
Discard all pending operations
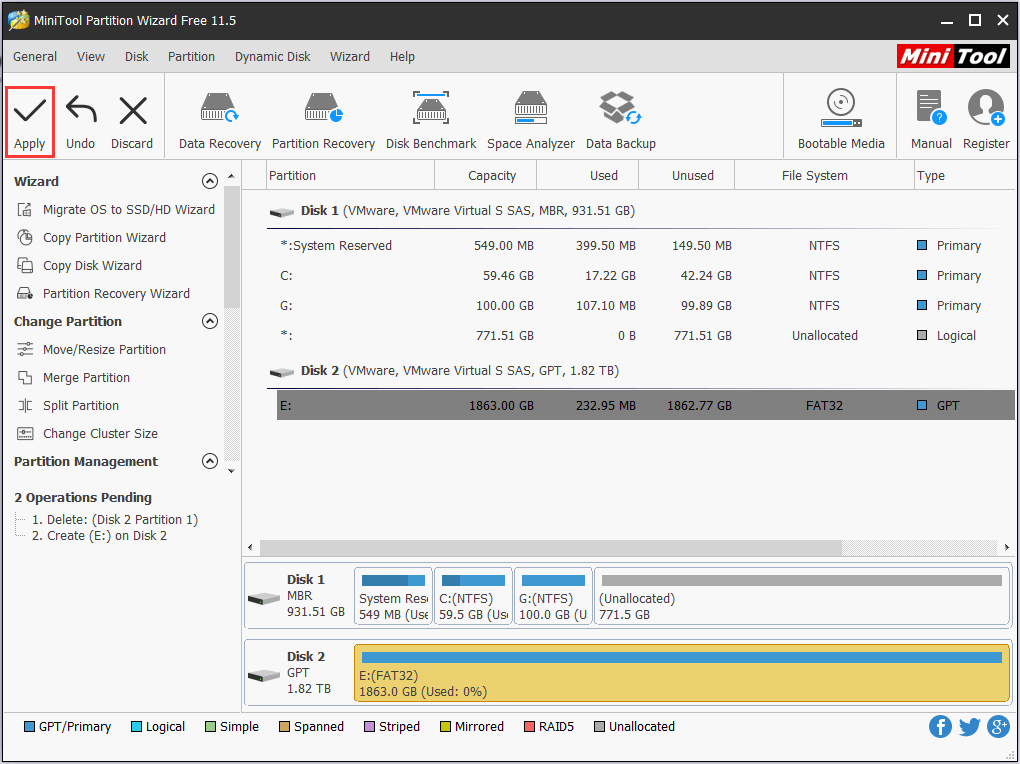(x=132, y=122)
